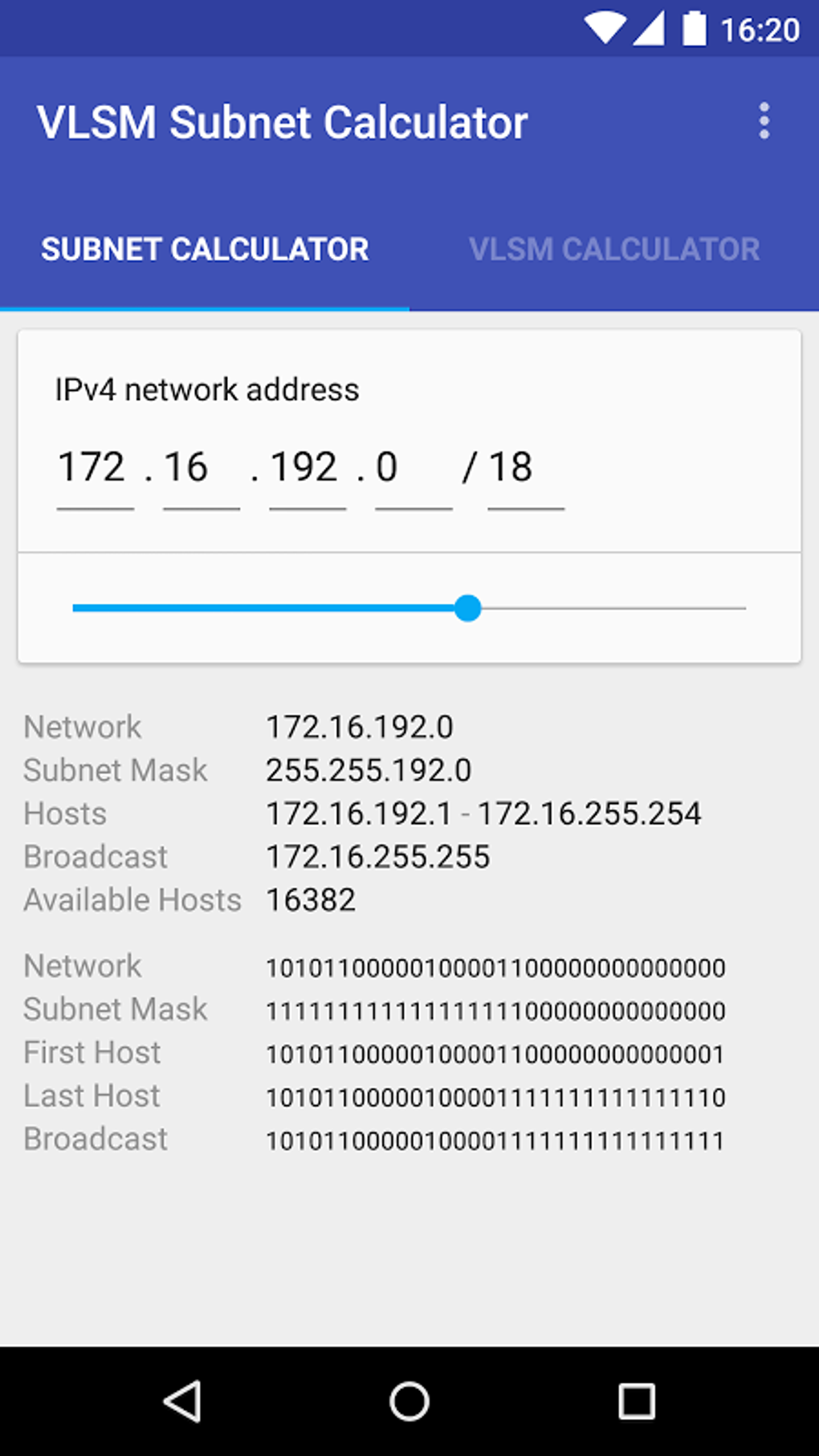The height and width of the screenshot is (1456, 819).
Task: Select the Subnet Calculator tab
Action: 205,249
